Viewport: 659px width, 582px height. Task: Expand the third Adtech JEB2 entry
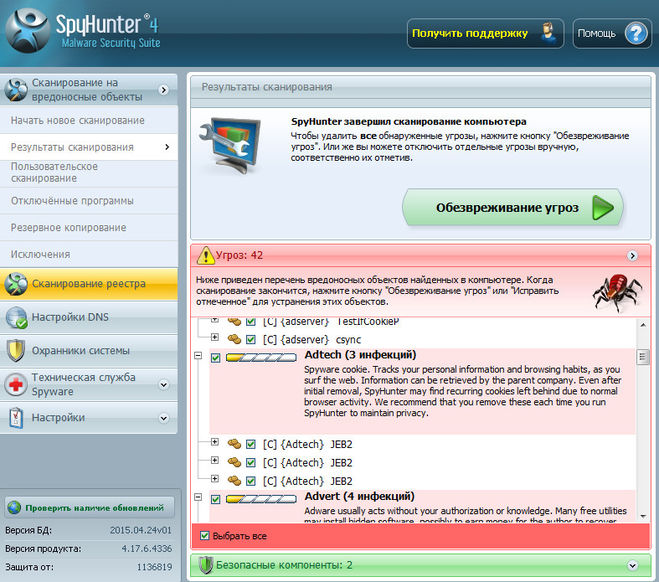pyautogui.click(x=215, y=478)
